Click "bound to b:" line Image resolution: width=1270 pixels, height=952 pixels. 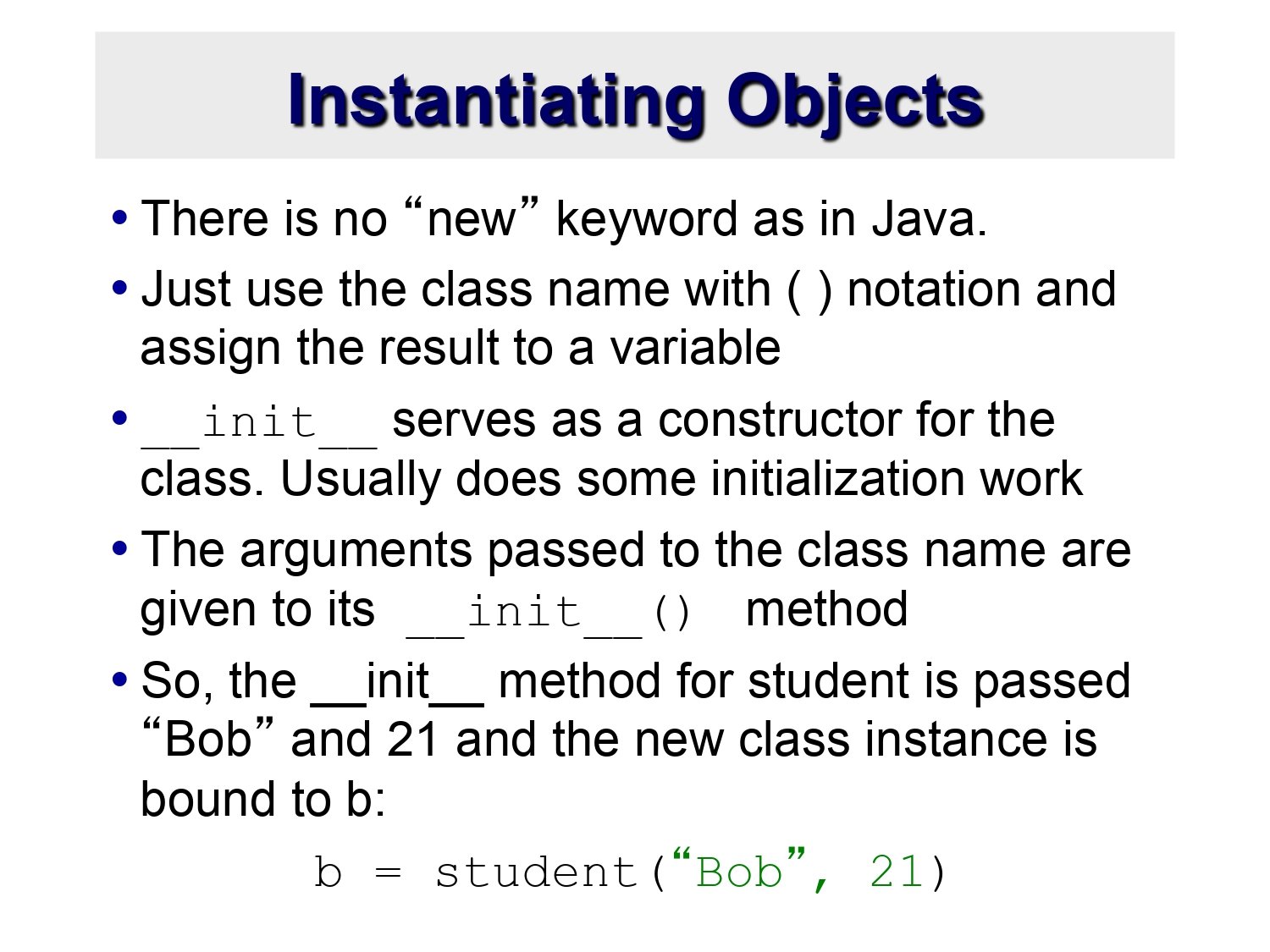(x=262, y=799)
